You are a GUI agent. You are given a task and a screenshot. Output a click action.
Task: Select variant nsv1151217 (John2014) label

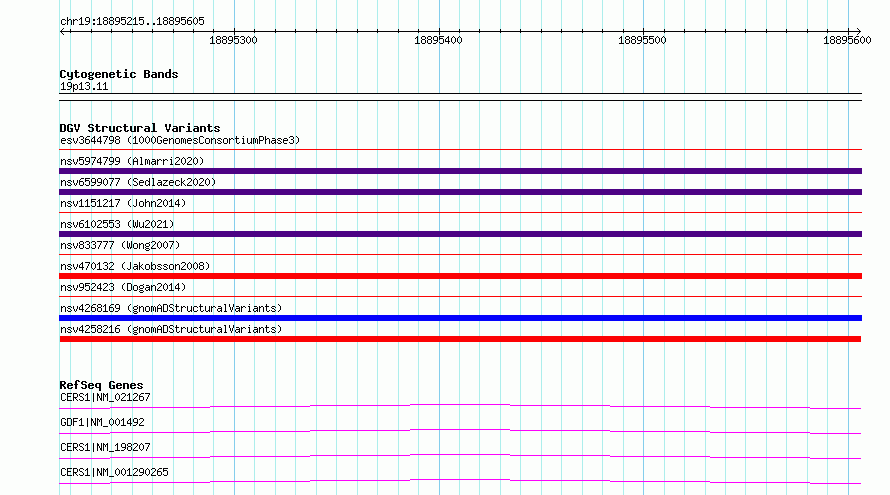(123, 203)
